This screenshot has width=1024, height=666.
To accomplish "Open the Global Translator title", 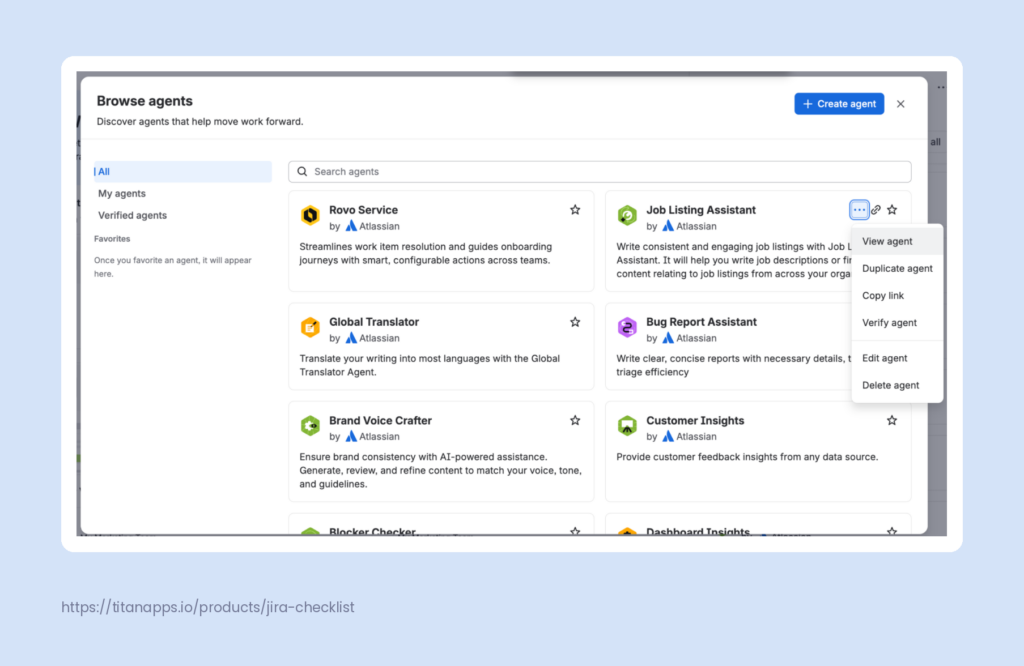I will click(x=374, y=322).
